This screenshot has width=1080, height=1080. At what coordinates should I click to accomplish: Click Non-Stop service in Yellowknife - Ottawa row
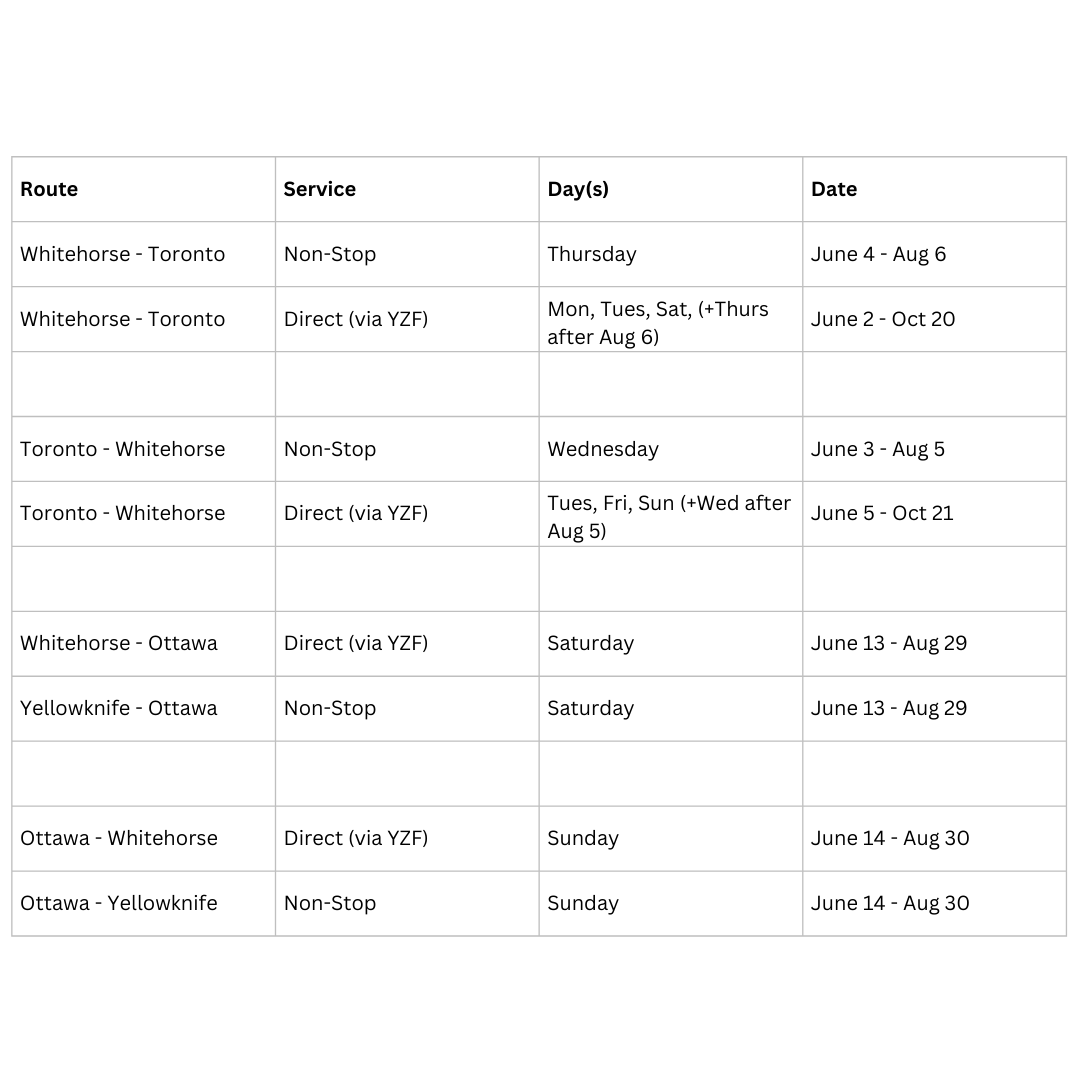tap(330, 708)
